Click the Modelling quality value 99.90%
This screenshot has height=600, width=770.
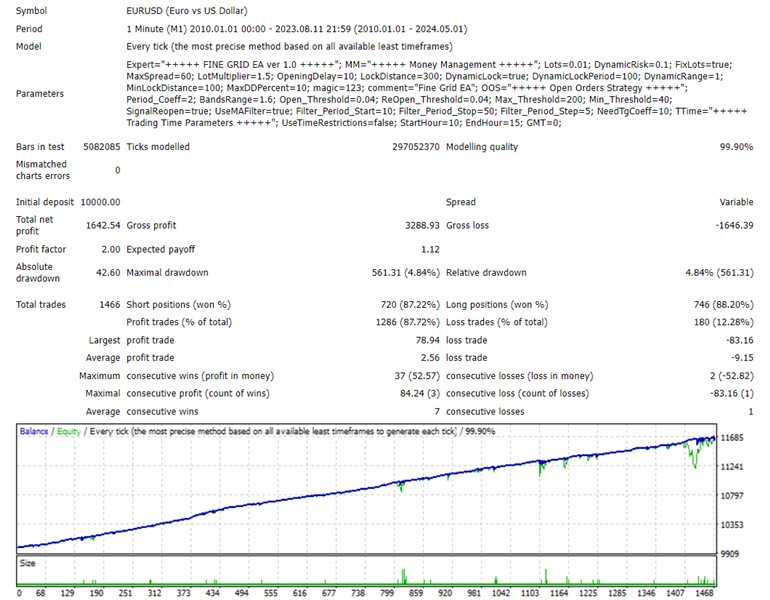pyautogui.click(x=736, y=146)
